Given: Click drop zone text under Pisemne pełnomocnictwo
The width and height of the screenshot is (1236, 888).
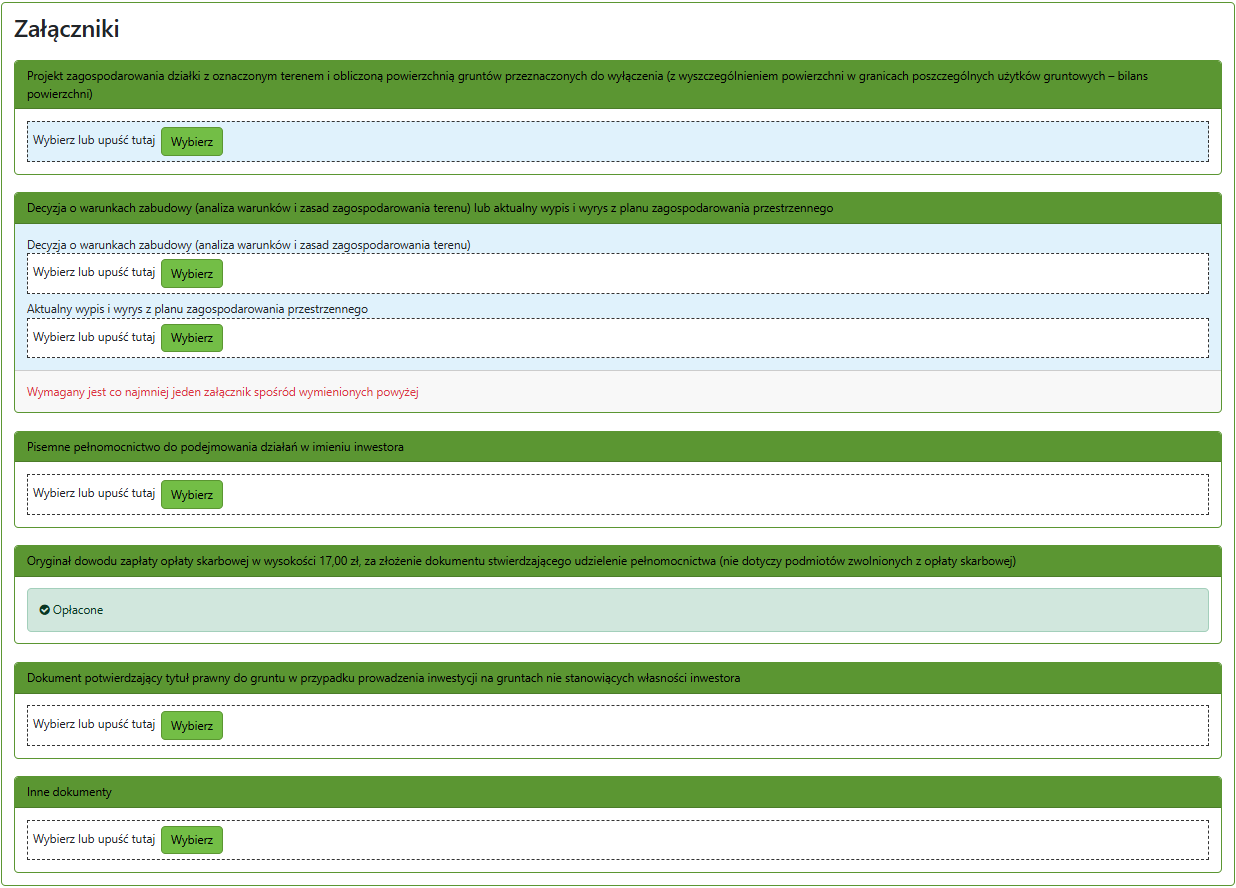Looking at the screenshot, I should (94, 493).
